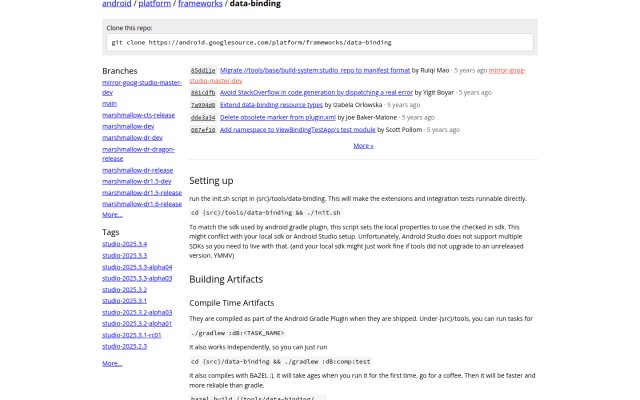Click the 'Tags' sidebar heading
Image resolution: width=640 pixels, height=400 pixels.
[111, 232]
